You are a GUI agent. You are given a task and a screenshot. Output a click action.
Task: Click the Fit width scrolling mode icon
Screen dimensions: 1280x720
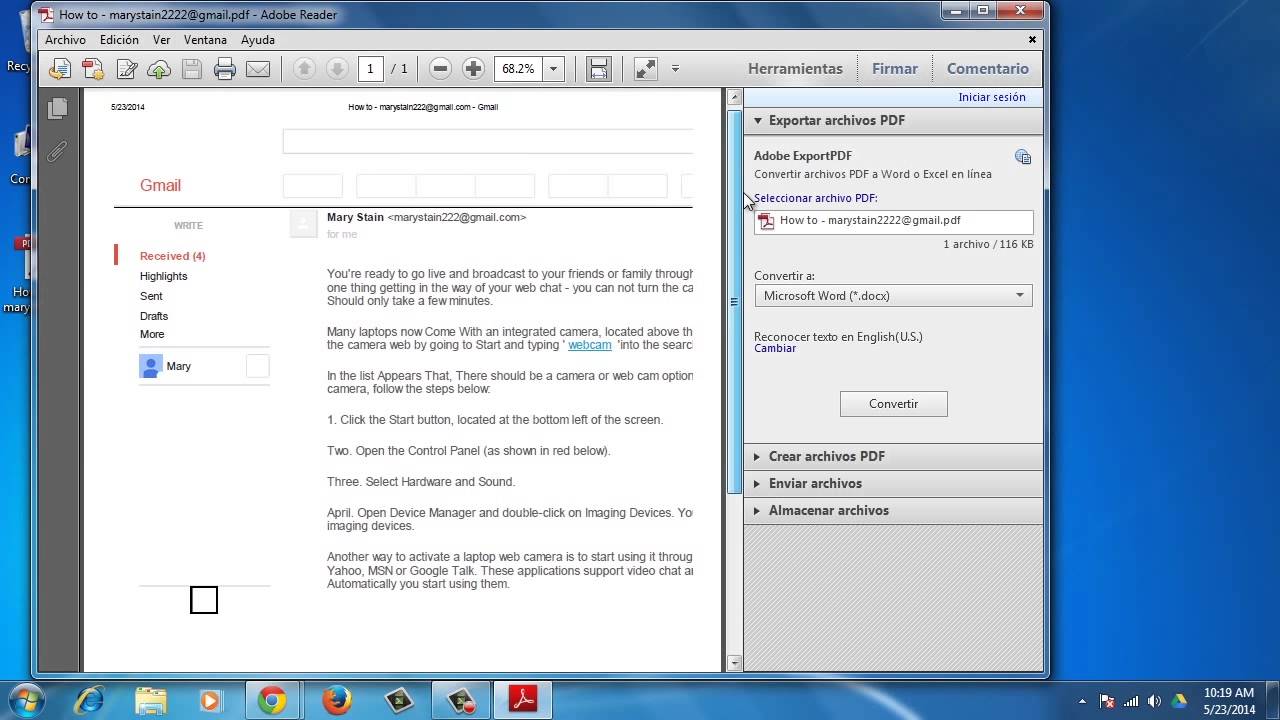(598, 69)
